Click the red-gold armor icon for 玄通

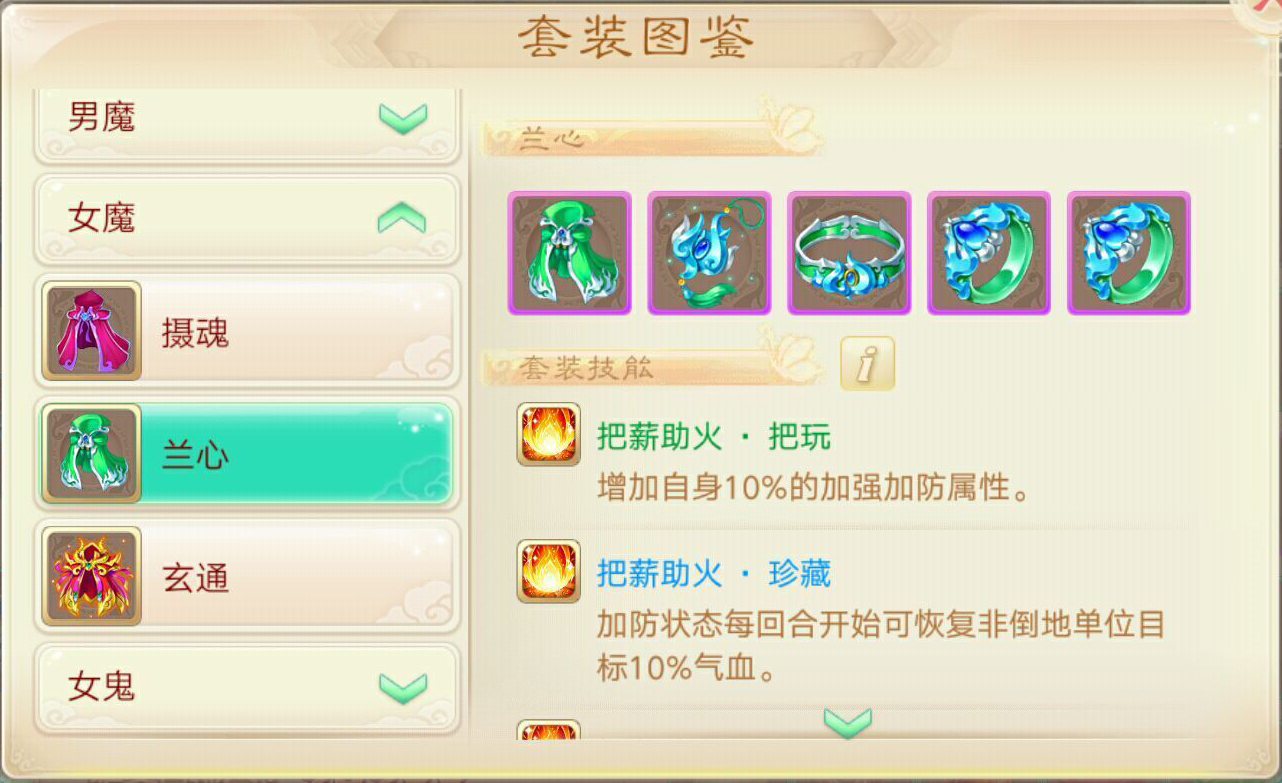pos(92,576)
